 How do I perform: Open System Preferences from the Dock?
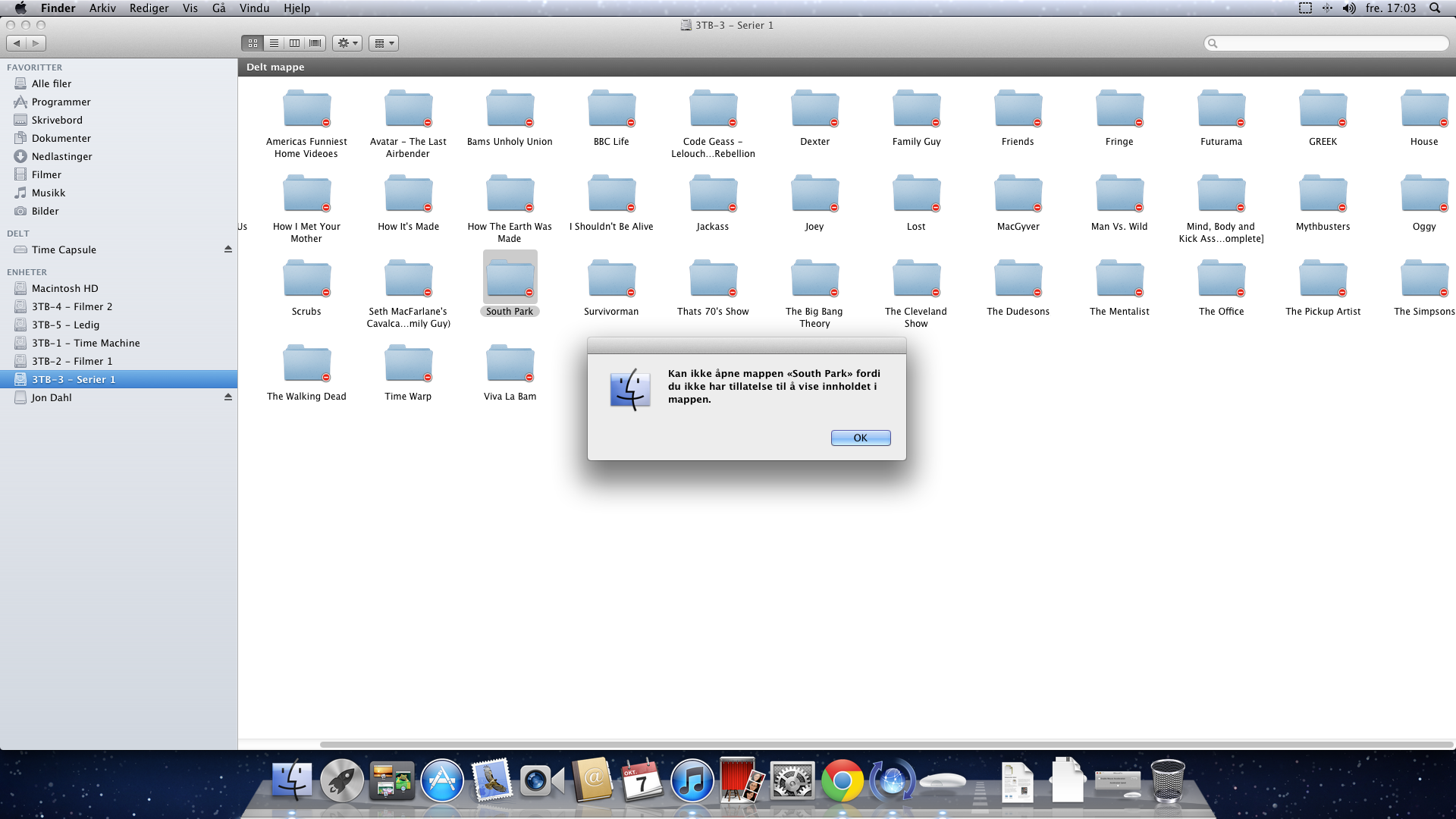[792, 780]
